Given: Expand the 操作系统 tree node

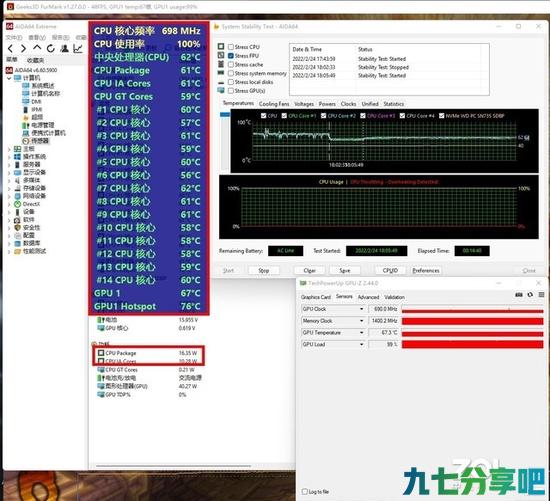Looking at the screenshot, I should tap(9, 157).
